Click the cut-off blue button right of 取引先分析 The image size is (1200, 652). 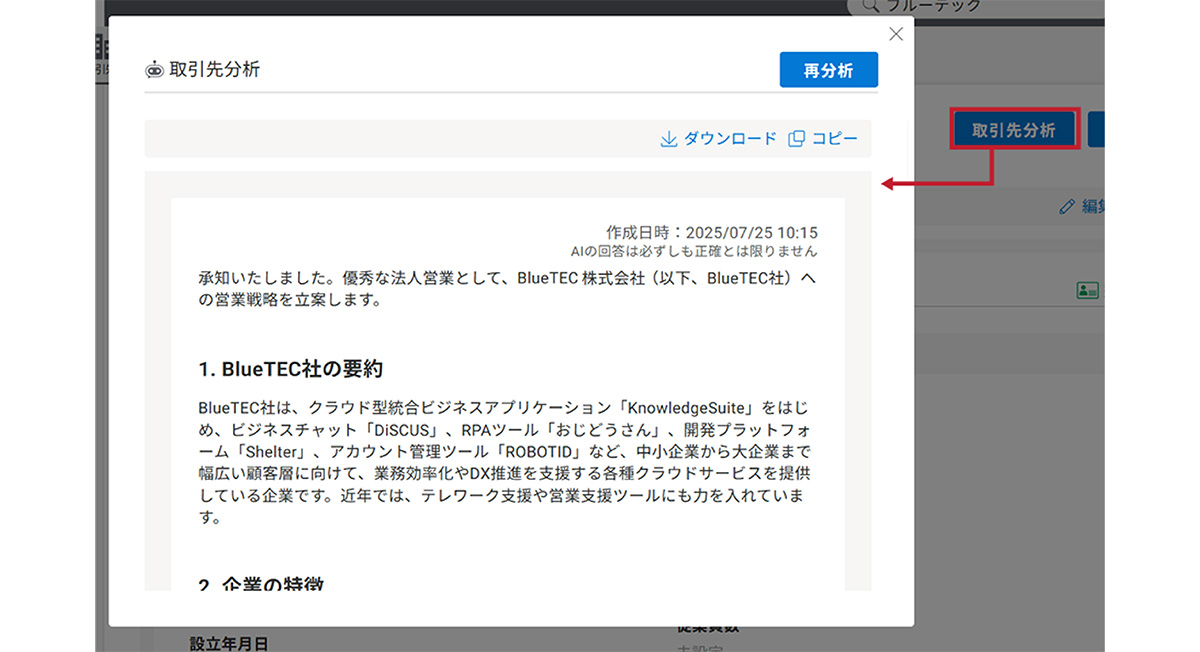pyautogui.click(x=1096, y=130)
